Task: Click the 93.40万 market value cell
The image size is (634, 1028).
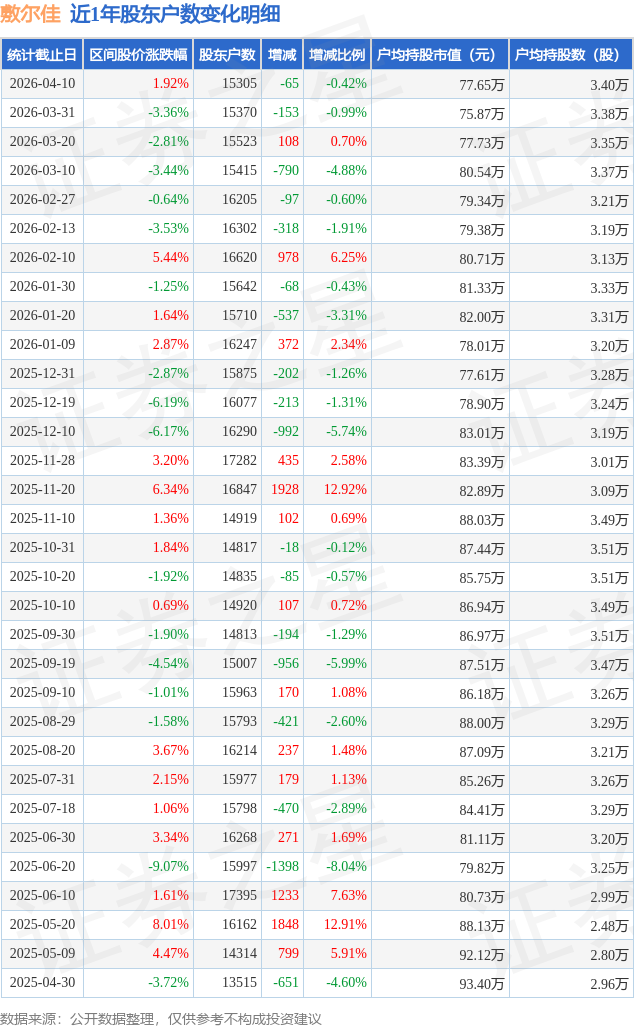Action: (x=481, y=984)
